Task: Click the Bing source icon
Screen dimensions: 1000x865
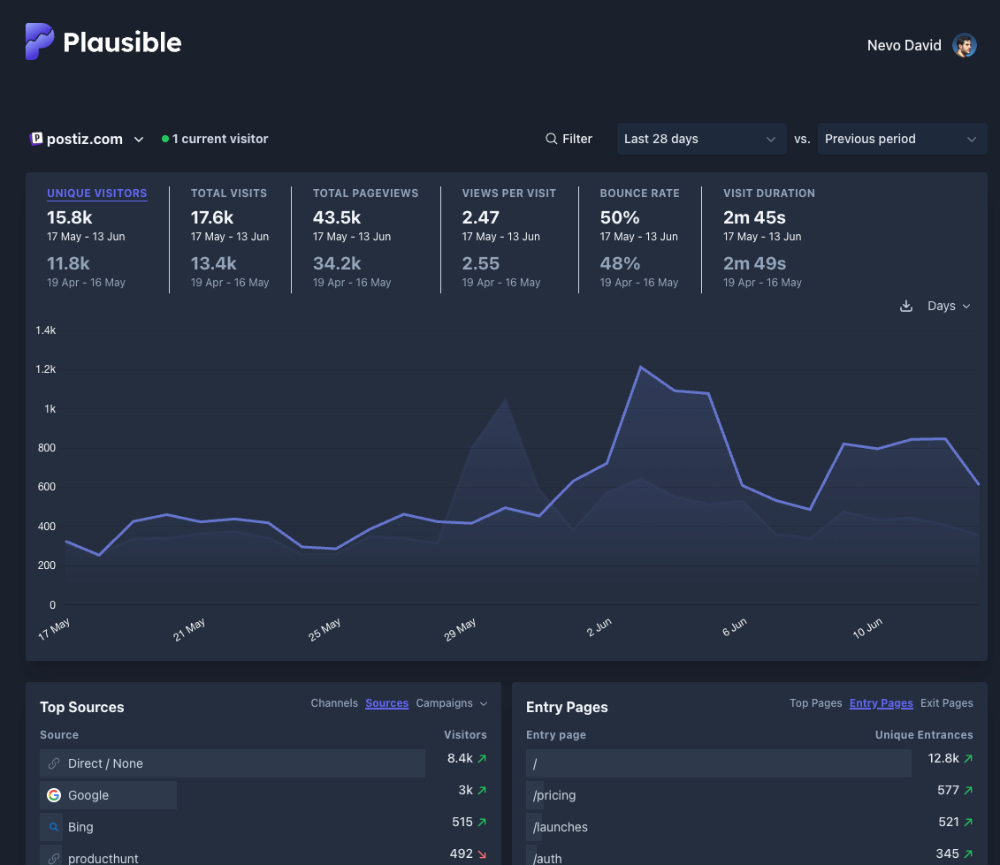Action: (x=54, y=827)
